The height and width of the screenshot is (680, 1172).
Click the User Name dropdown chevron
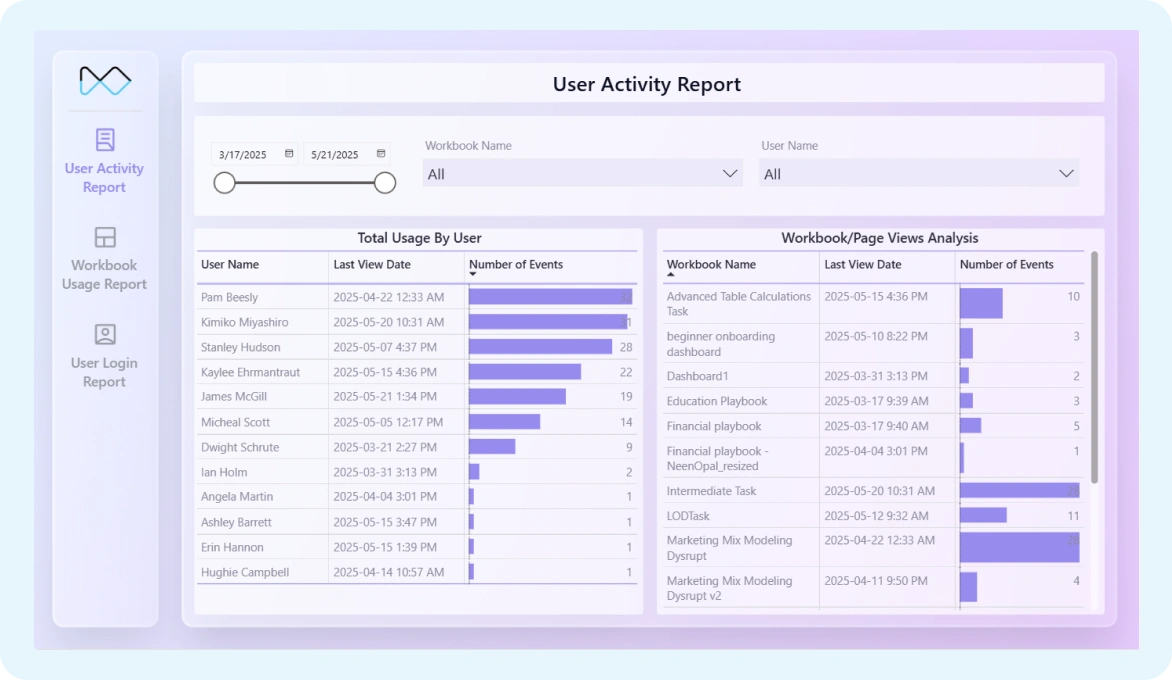(x=1066, y=173)
